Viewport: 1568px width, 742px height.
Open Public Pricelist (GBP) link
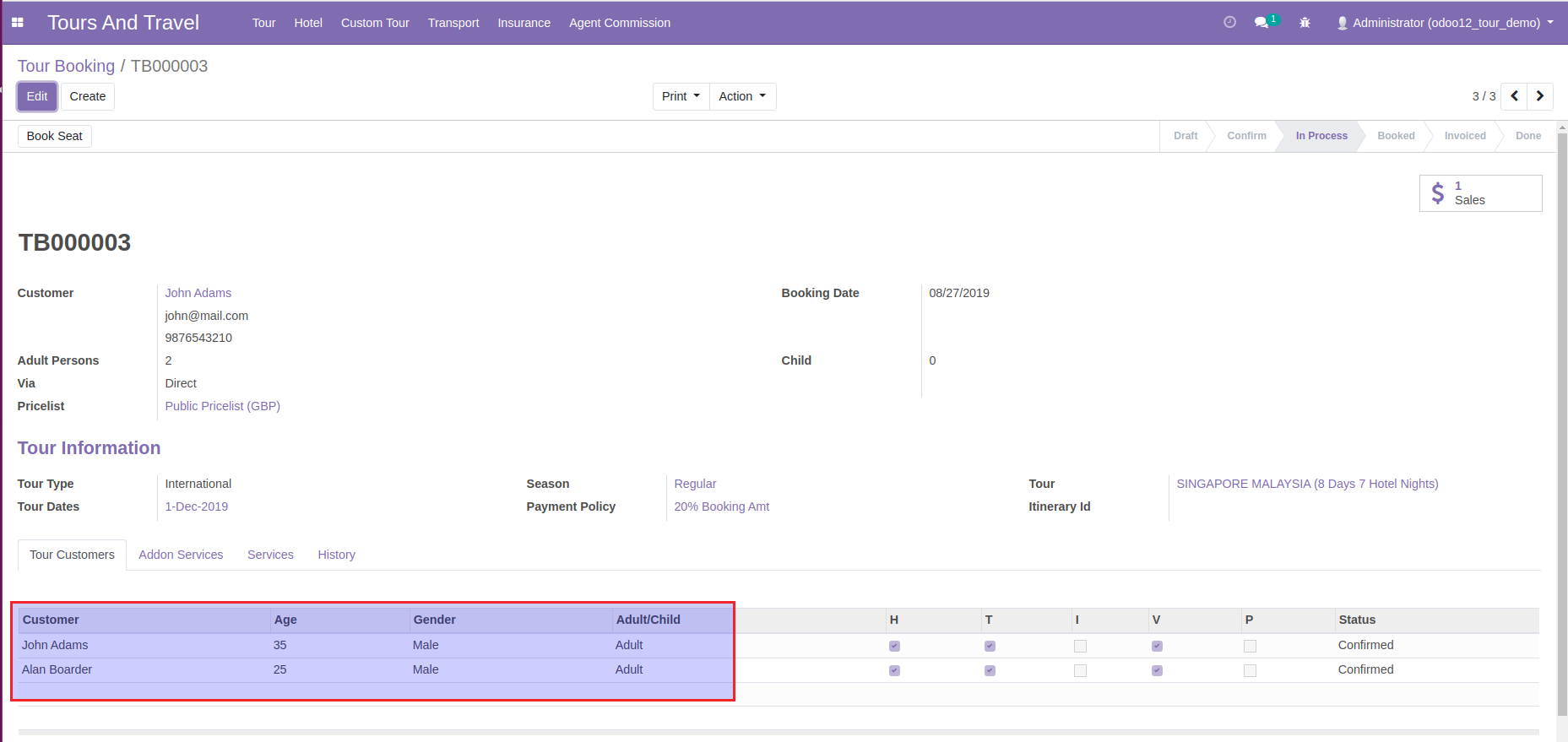(x=222, y=406)
